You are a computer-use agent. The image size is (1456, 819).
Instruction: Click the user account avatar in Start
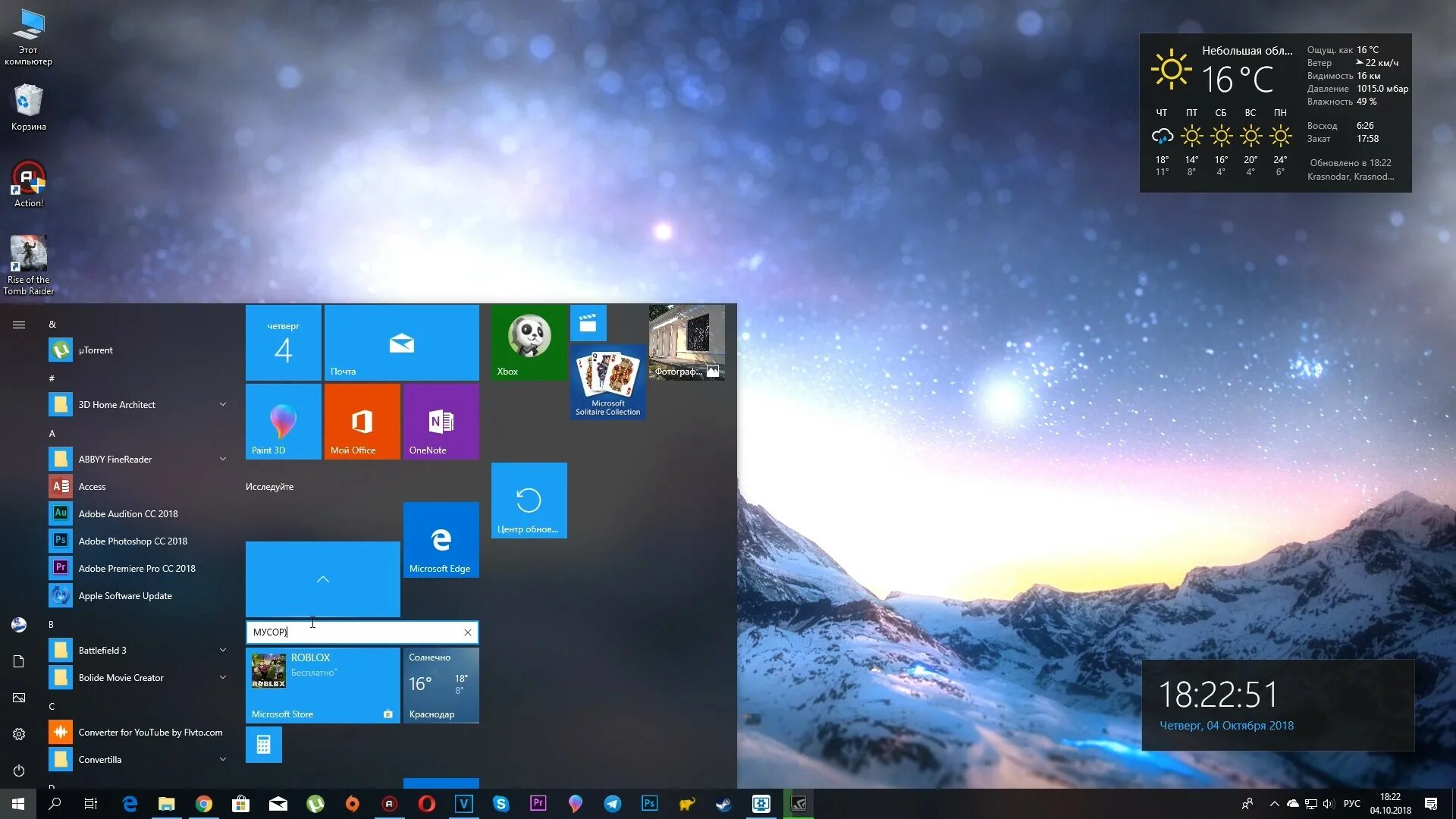click(19, 625)
